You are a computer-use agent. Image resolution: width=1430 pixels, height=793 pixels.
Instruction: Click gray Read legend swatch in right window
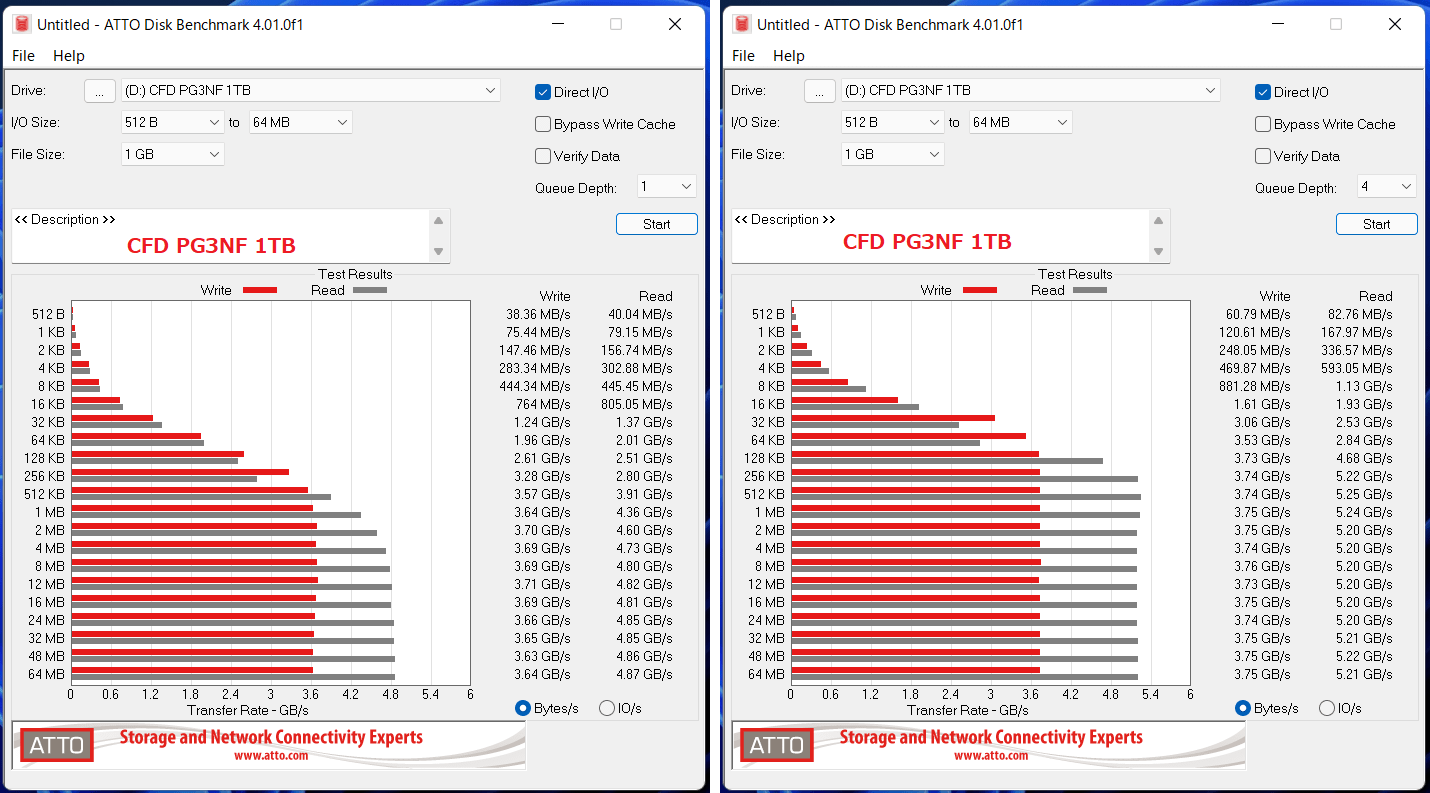[x=1090, y=290]
